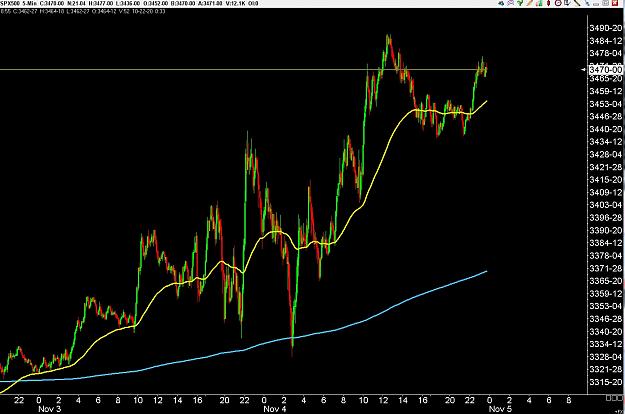Click the round clock icon in the toolbar
This screenshot has height=414, width=625.
[x=558, y=3]
